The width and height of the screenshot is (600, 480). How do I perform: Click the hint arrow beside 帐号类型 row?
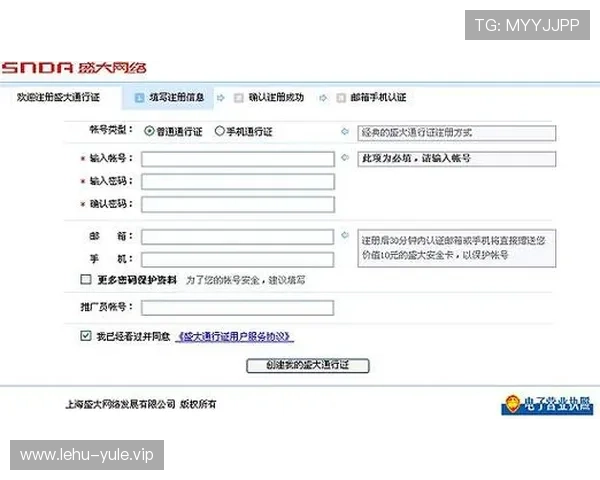[x=345, y=131]
